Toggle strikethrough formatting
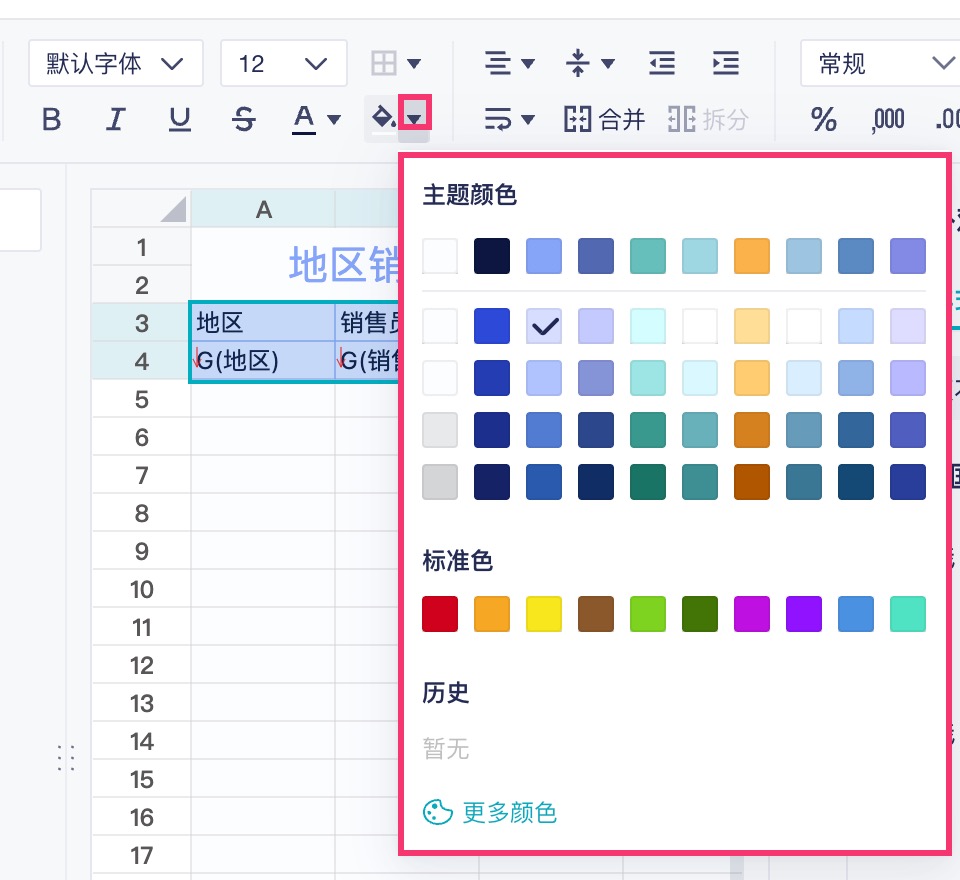The height and width of the screenshot is (880, 960). [244, 119]
